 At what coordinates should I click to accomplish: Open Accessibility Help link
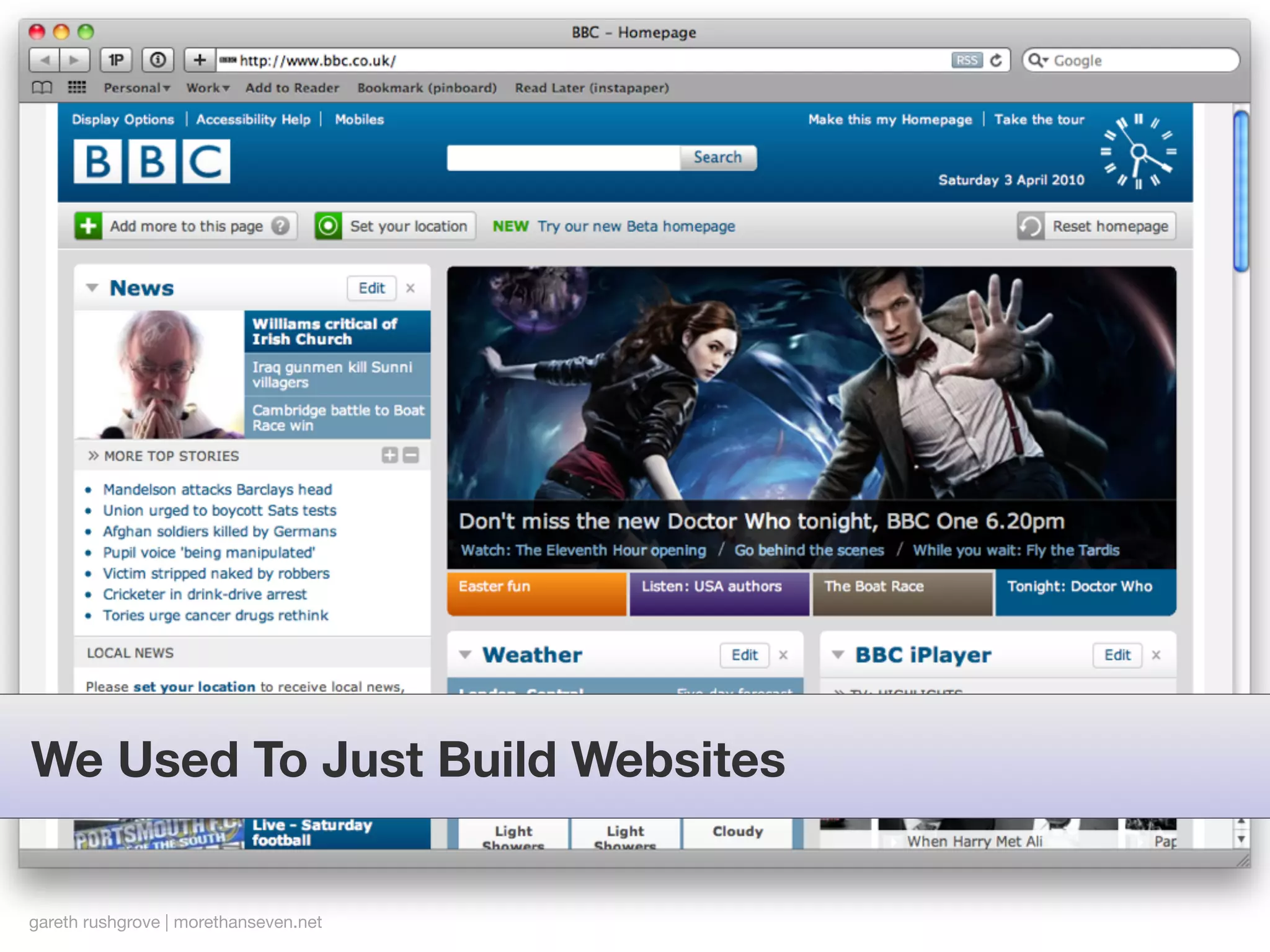click(253, 119)
